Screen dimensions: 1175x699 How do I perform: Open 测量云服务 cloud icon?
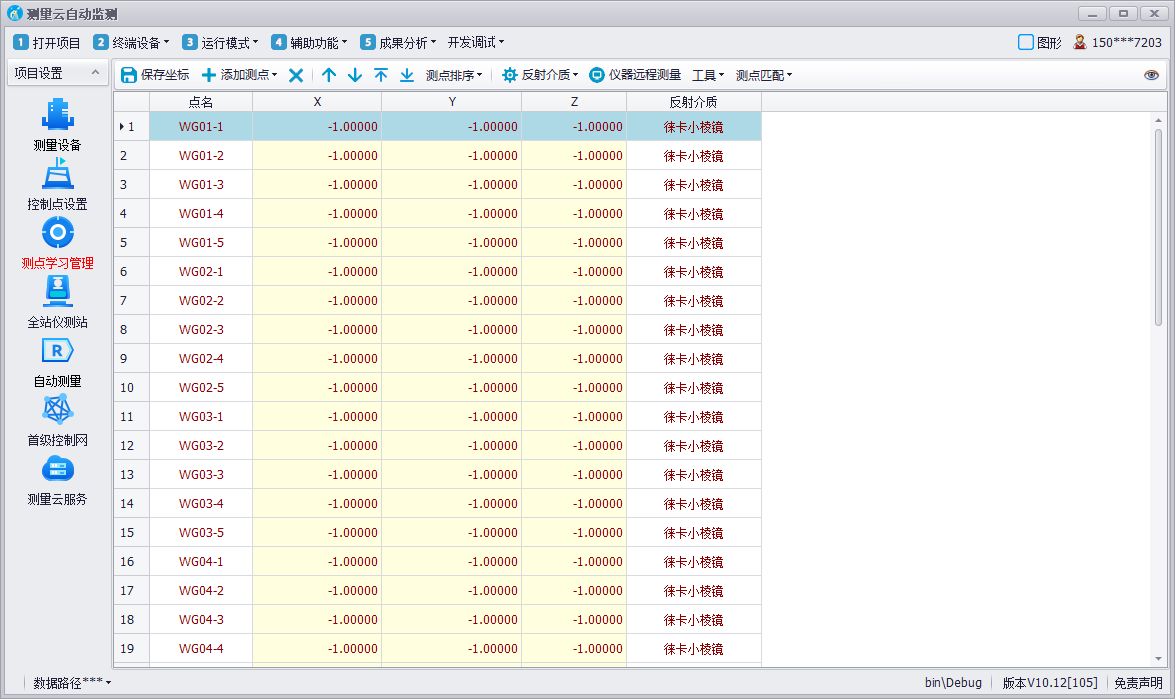tap(57, 469)
